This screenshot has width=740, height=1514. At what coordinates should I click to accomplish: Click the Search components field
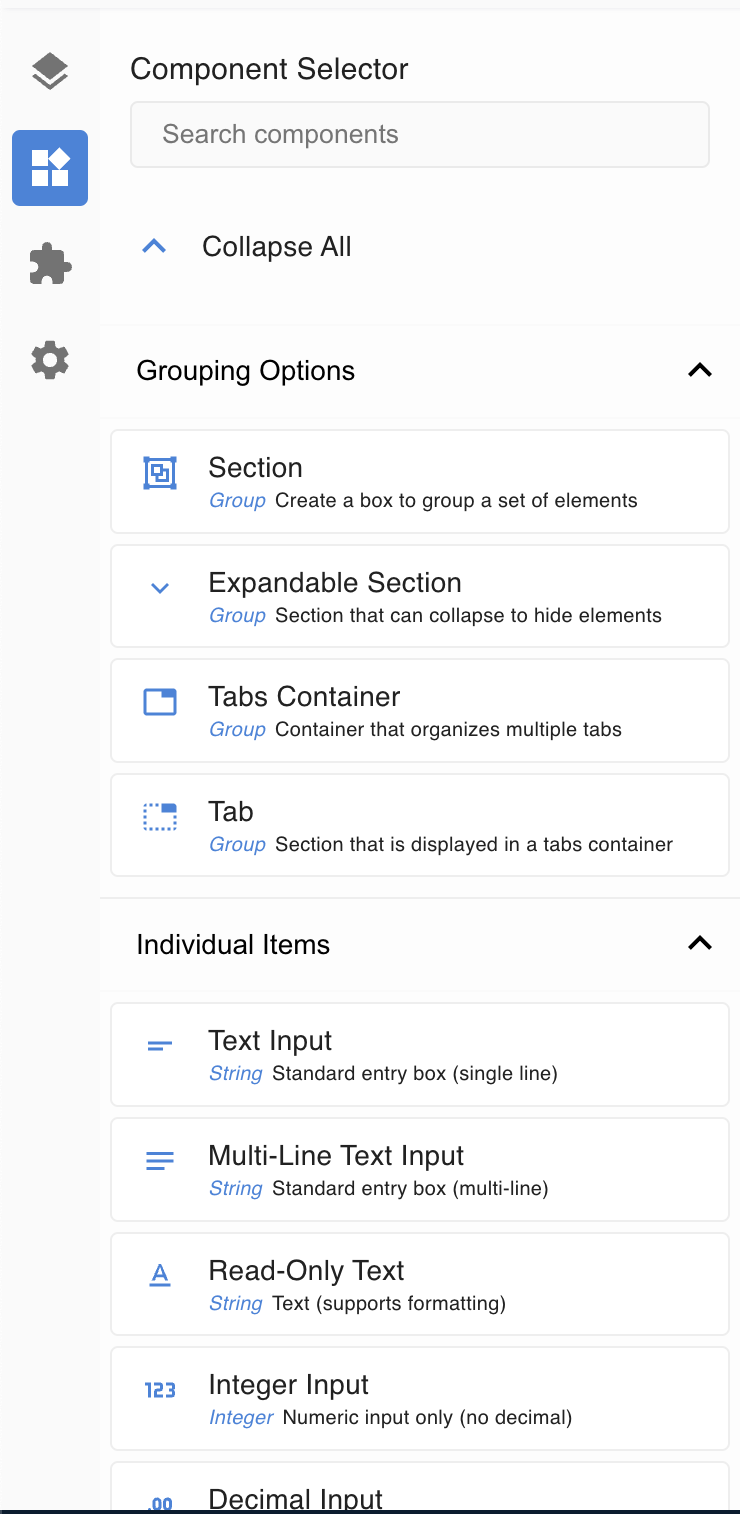tap(420, 135)
